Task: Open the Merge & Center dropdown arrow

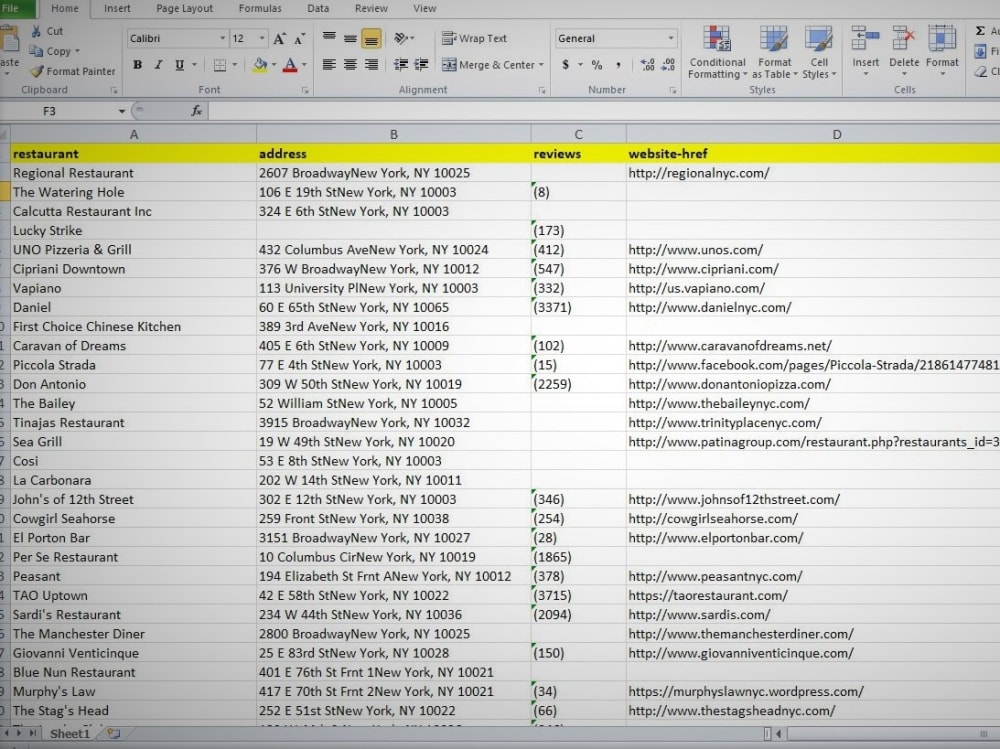Action: click(543, 65)
